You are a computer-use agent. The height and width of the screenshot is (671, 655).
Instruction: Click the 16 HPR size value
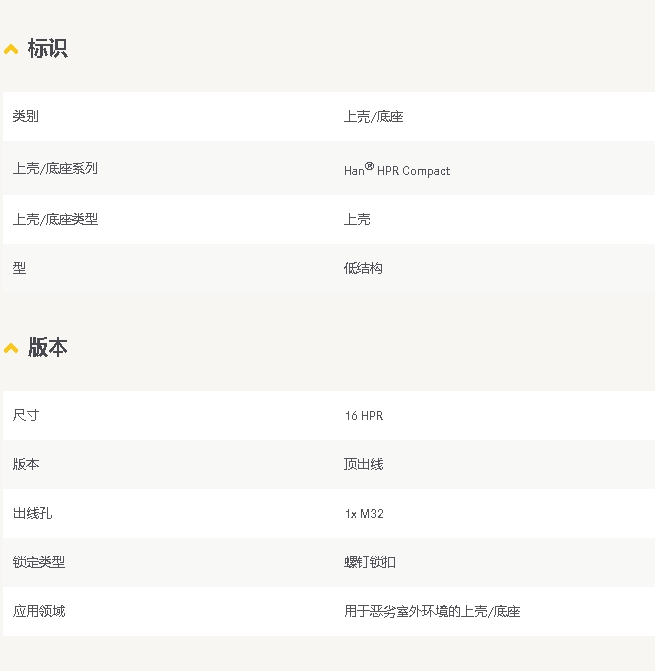click(x=363, y=416)
